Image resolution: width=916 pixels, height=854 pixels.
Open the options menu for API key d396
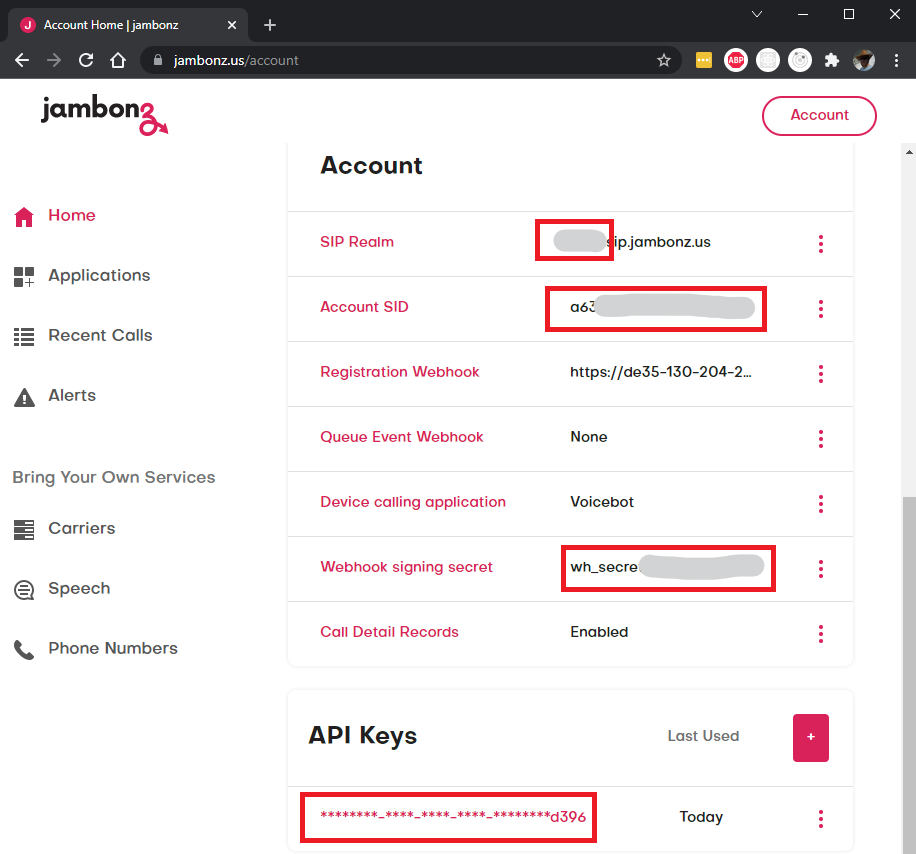[821, 818]
